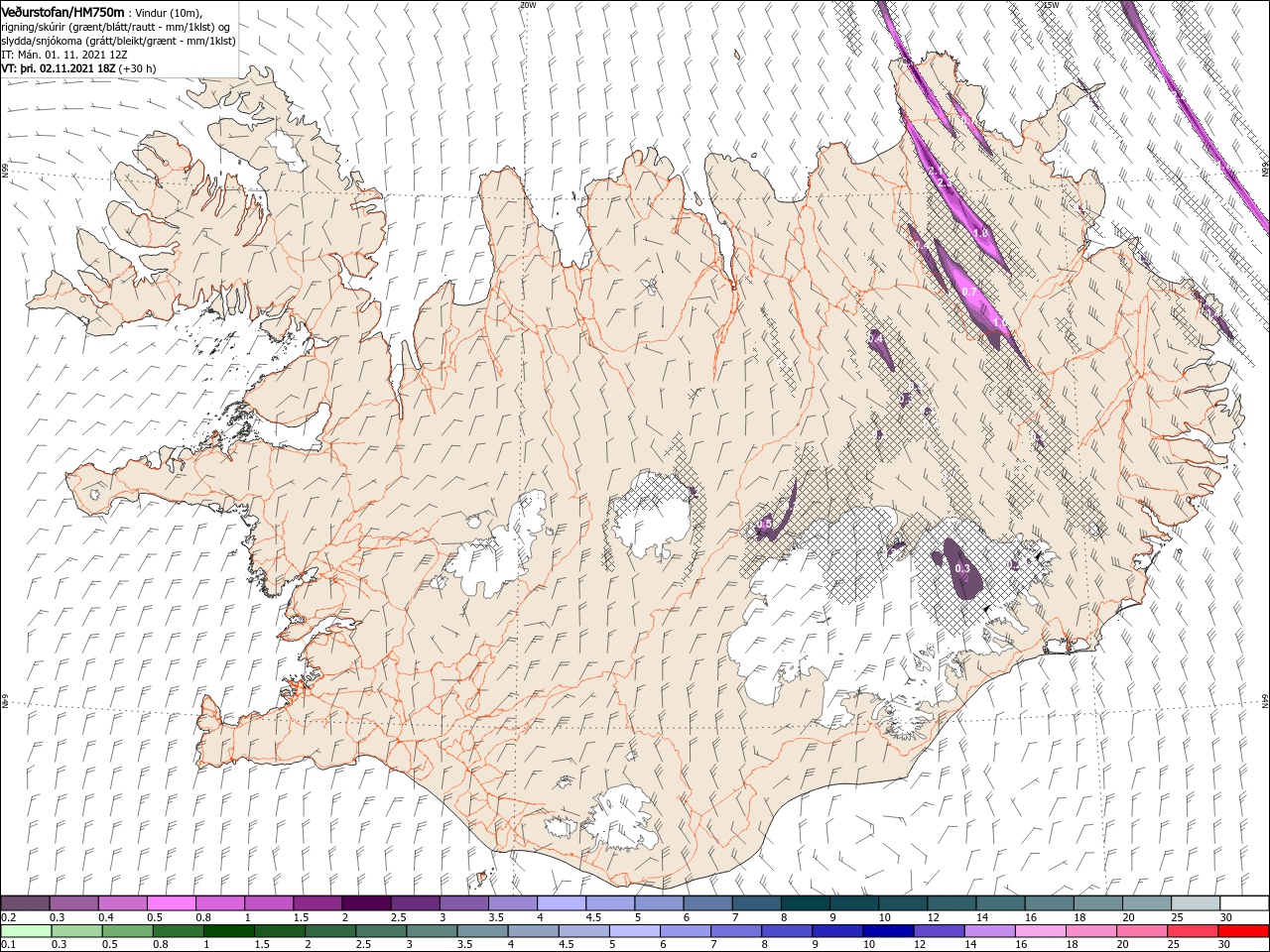
Task: Click the initial time line 'IT: Mán. 01. 11. 2021 12Z'
Action: coord(64,54)
